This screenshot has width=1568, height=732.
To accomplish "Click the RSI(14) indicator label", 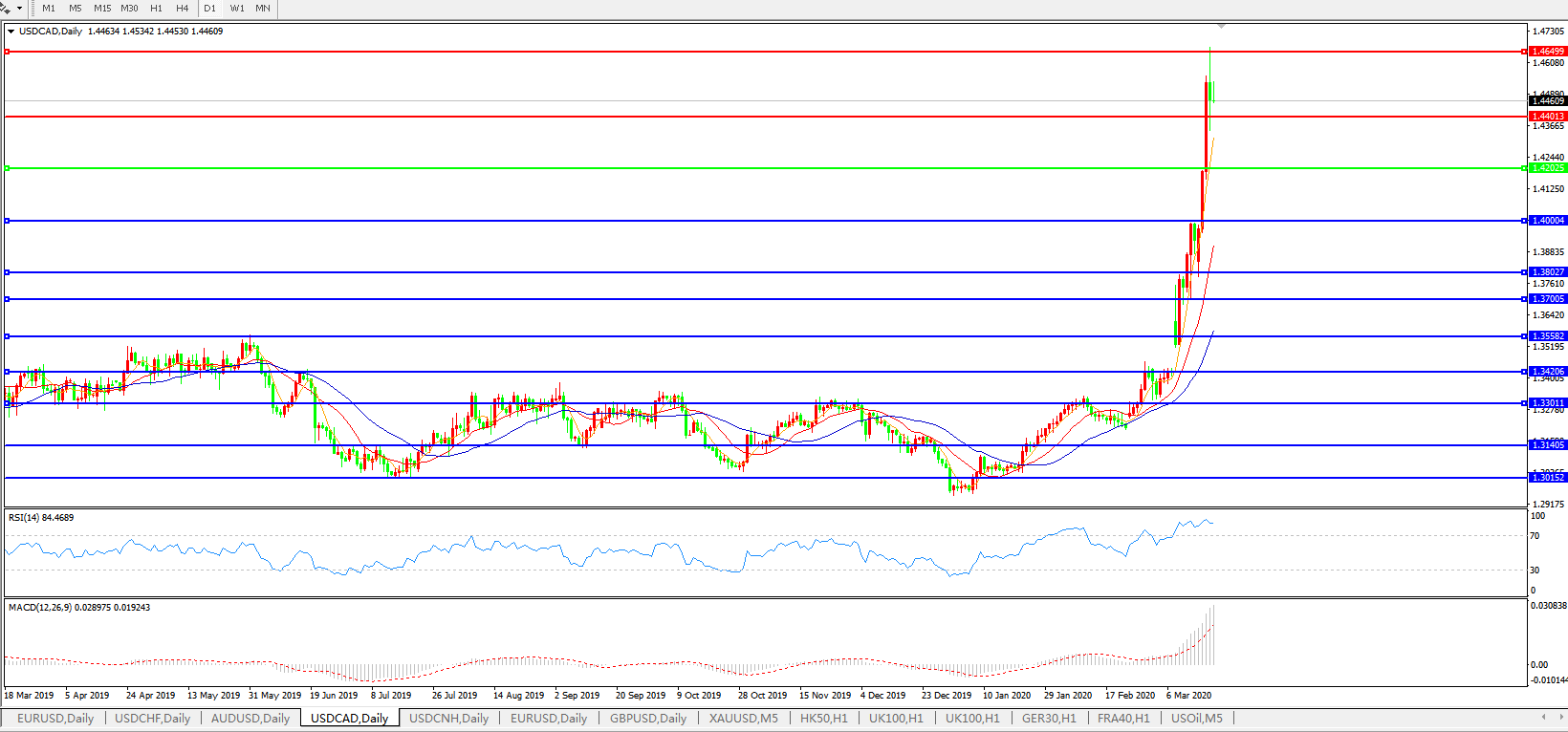I will tap(40, 518).
